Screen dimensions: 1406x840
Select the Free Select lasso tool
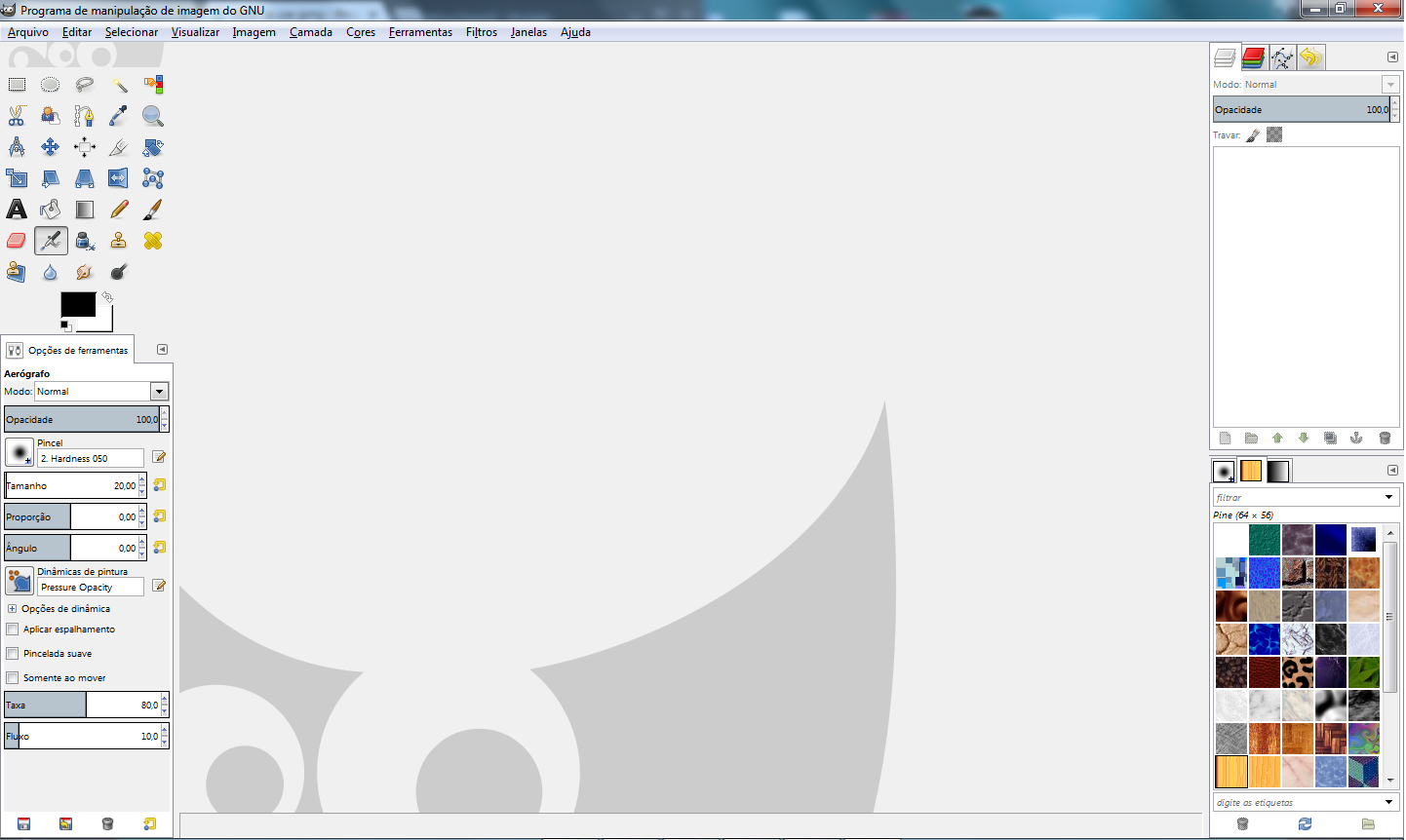tap(85, 85)
